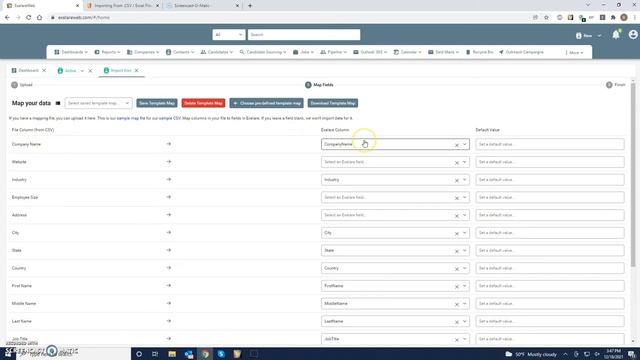Expand the State mapping dropdown
Viewport: 640px width, 360px height.
tap(464, 251)
